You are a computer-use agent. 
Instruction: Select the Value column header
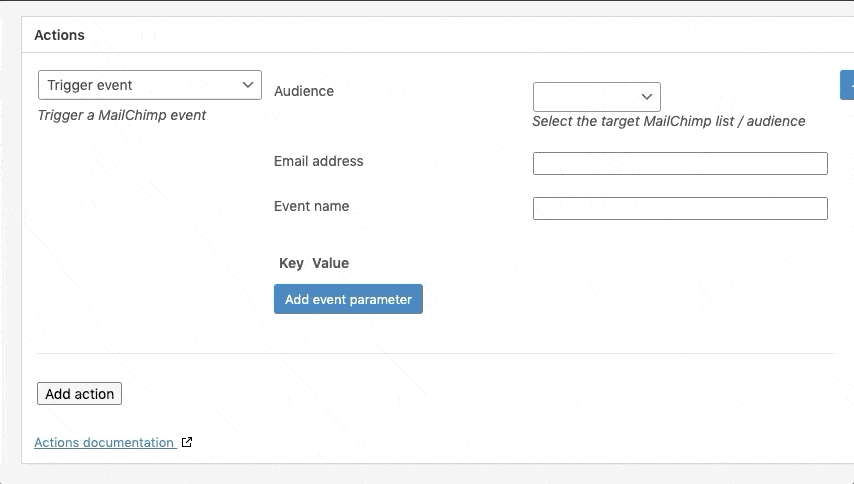click(x=330, y=263)
